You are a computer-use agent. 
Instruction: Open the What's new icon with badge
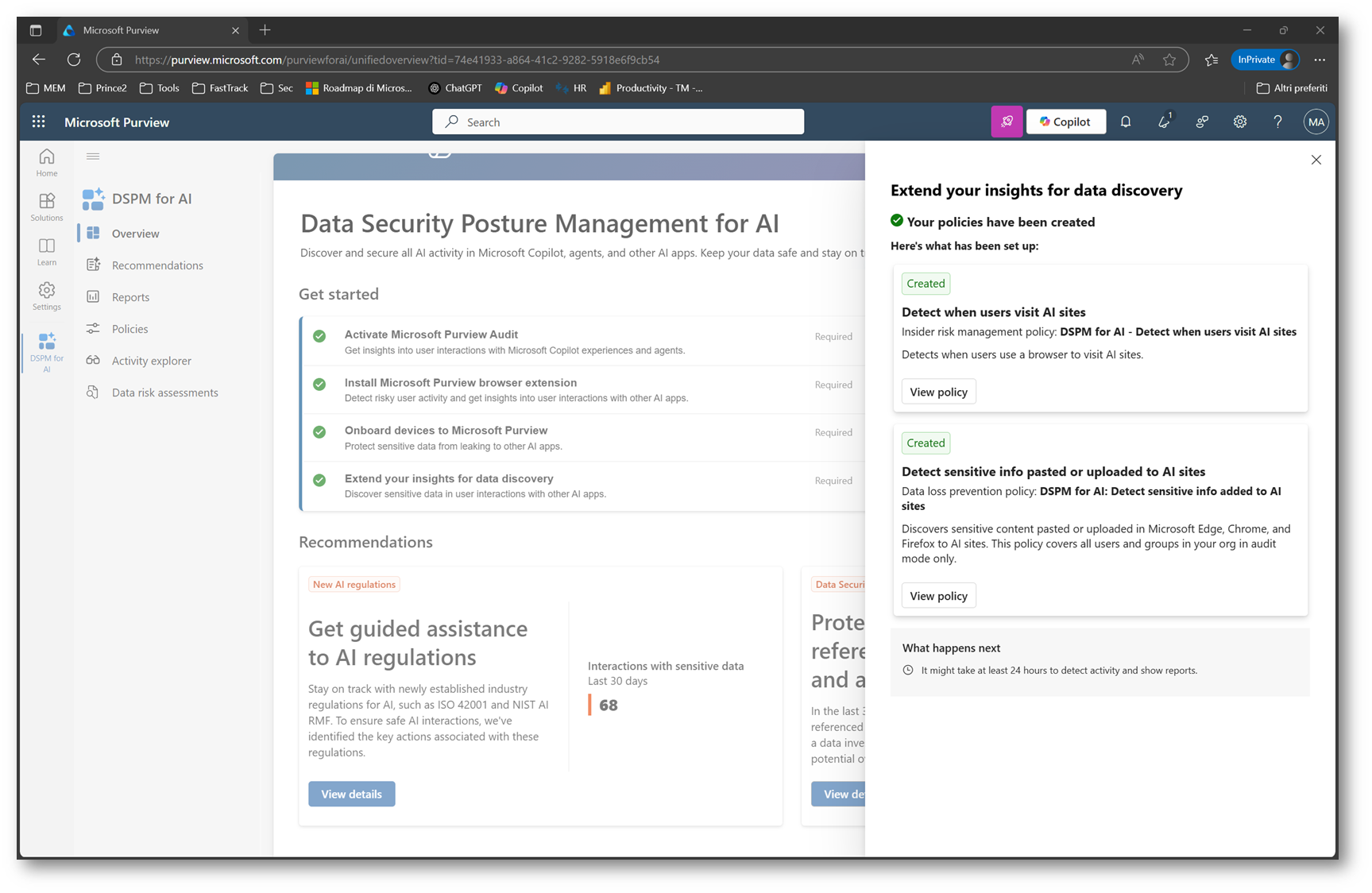point(1164,122)
